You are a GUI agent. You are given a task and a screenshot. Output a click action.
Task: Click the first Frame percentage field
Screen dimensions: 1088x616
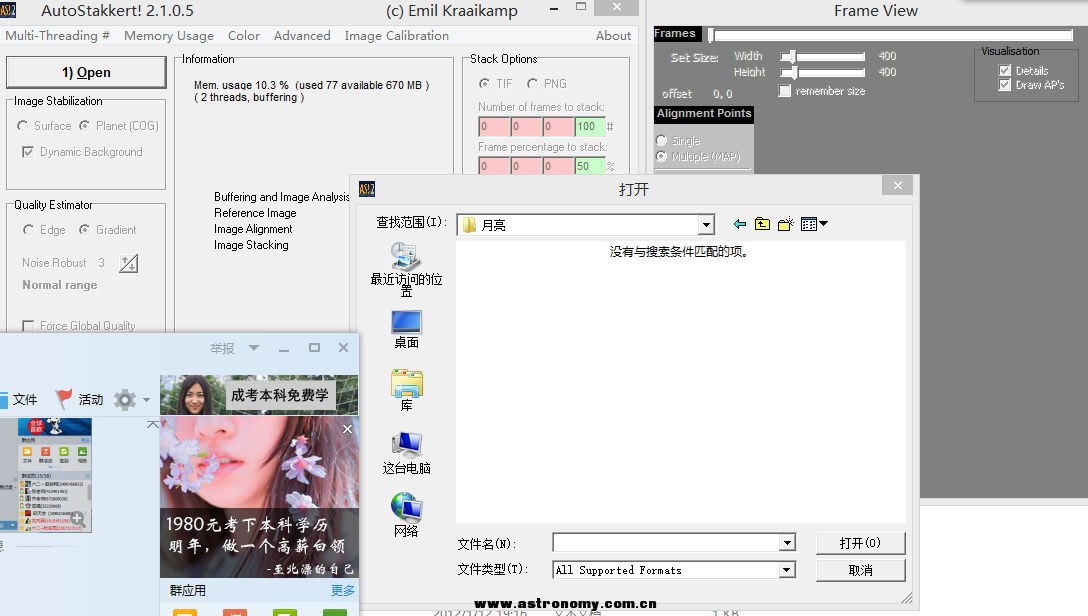493,166
